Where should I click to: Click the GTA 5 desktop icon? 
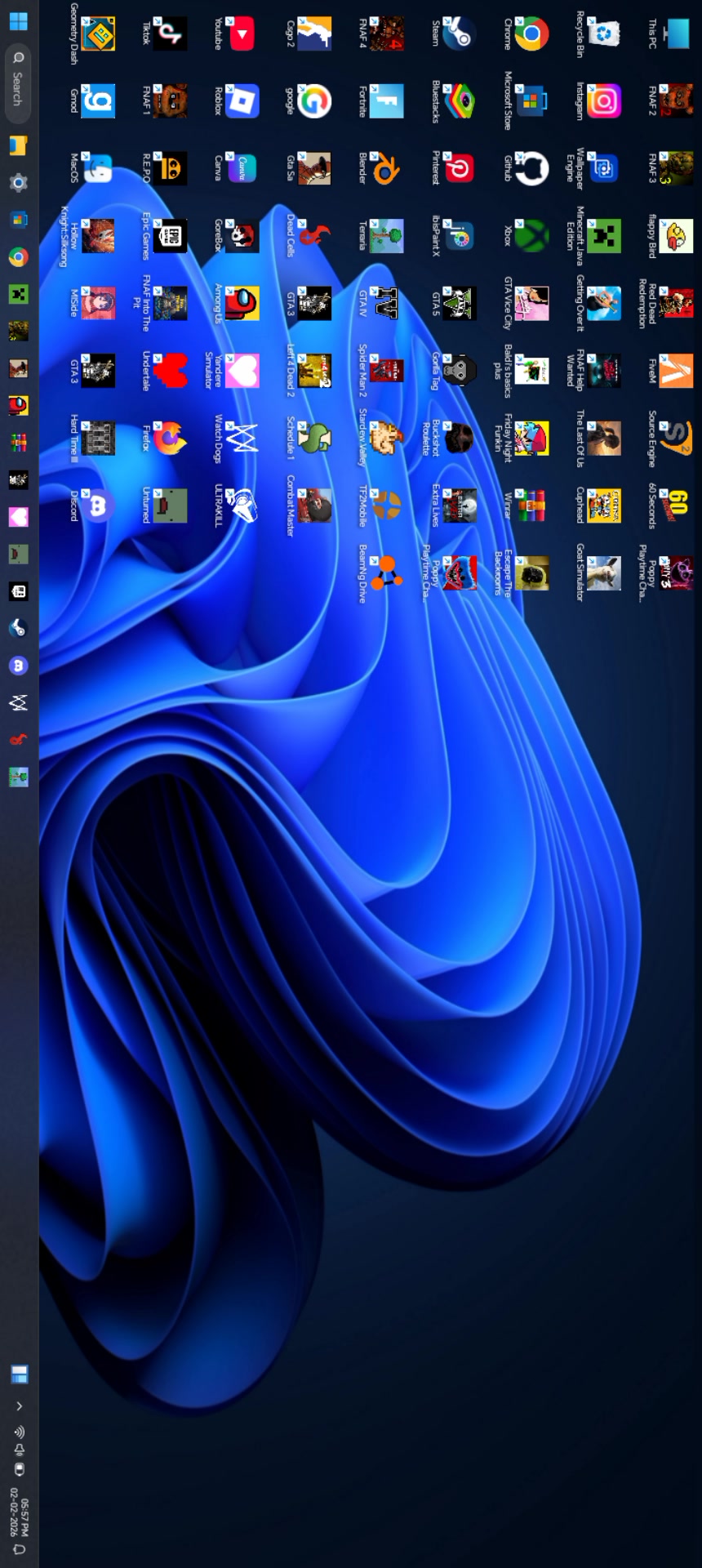pos(459,303)
